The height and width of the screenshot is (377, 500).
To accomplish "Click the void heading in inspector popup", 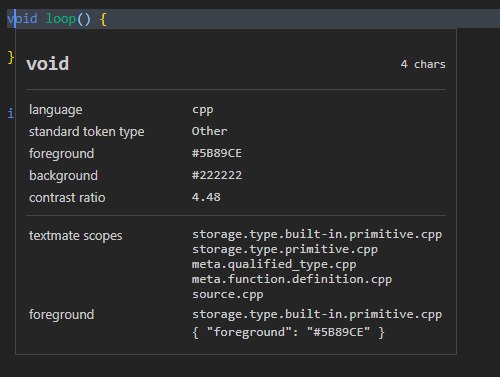I will (48, 63).
